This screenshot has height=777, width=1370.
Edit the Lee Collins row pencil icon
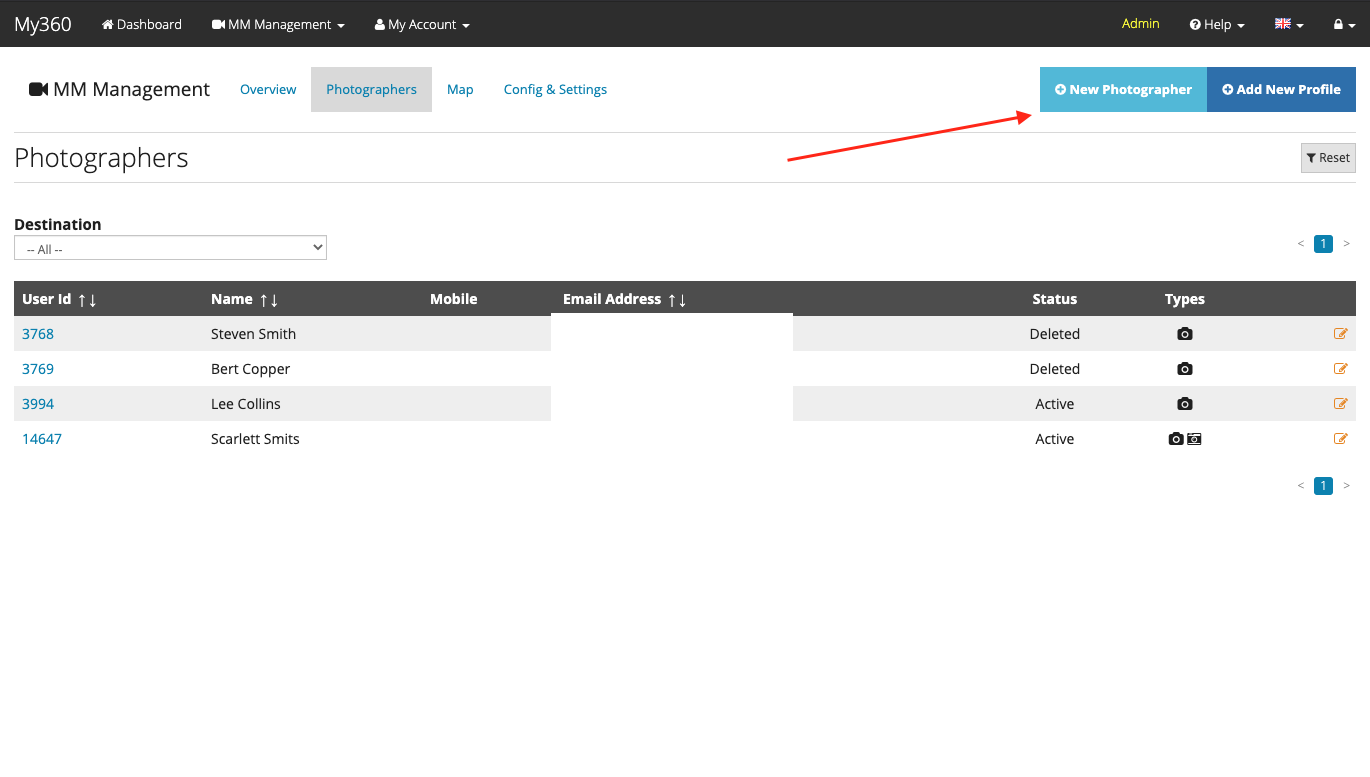point(1341,404)
